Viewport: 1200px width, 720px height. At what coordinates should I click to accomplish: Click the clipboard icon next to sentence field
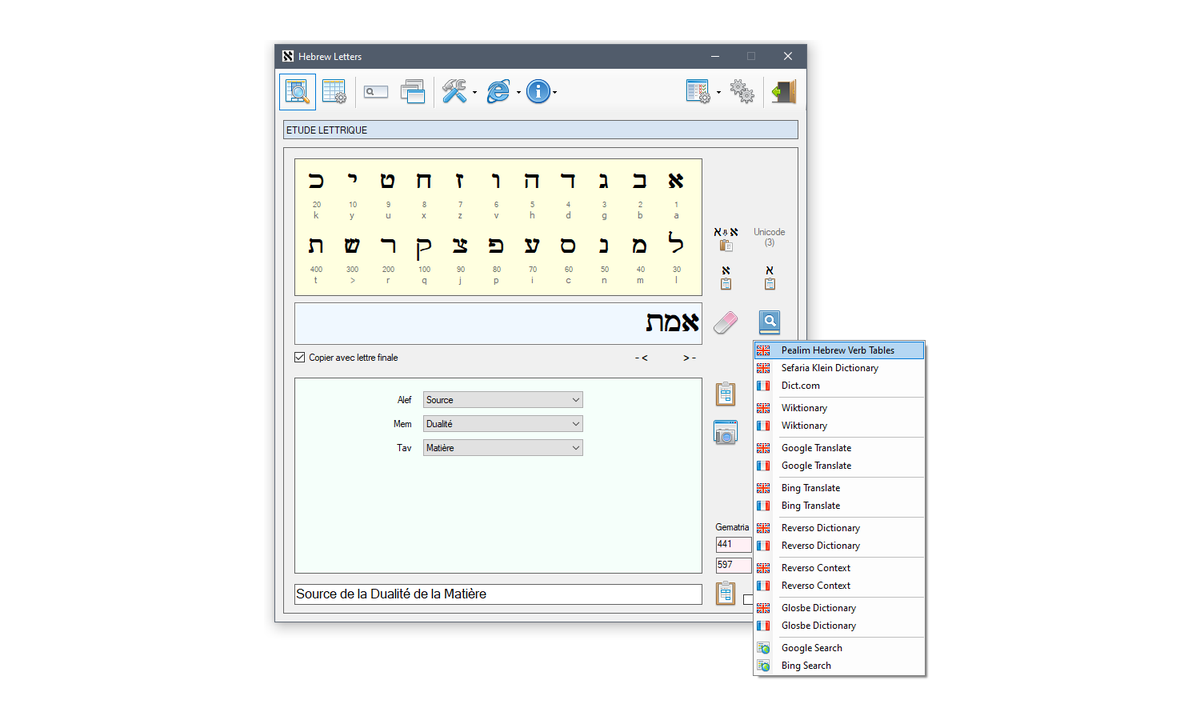(x=726, y=593)
